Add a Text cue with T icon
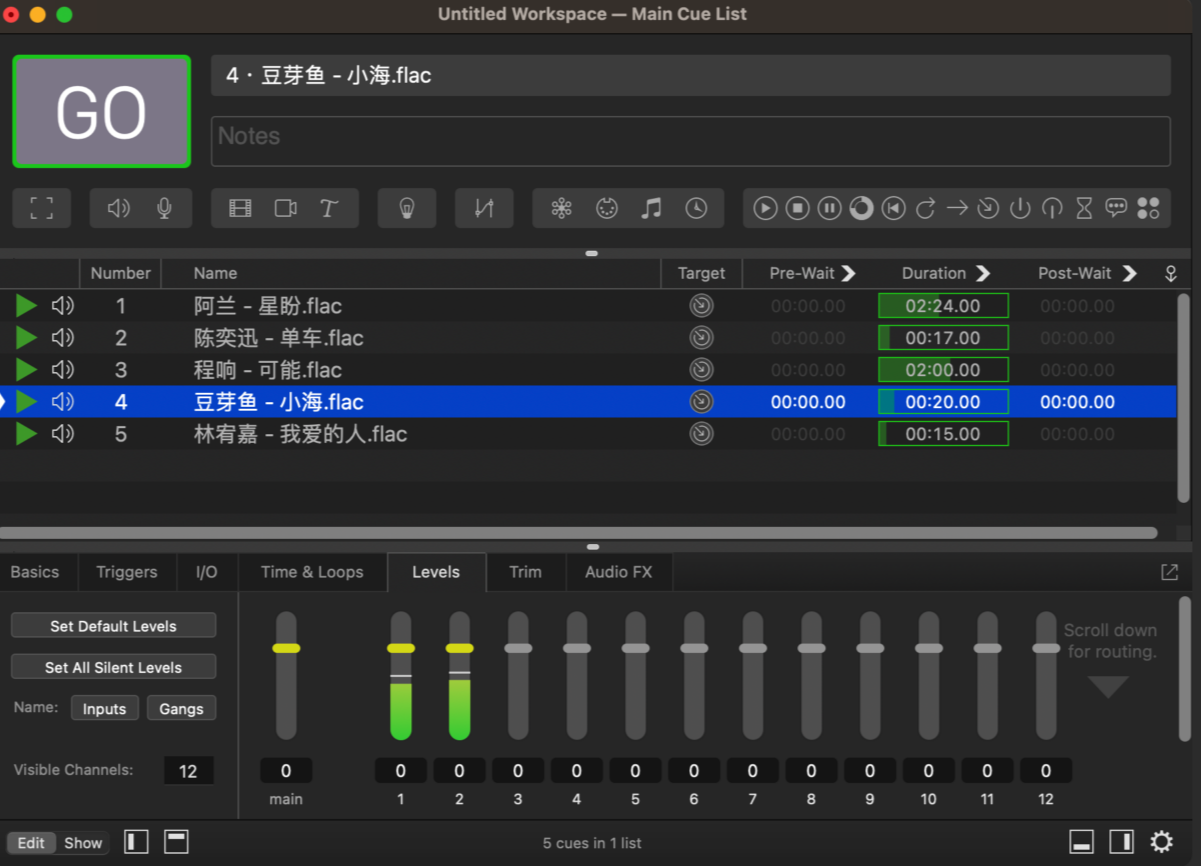The image size is (1201, 866). [x=329, y=208]
